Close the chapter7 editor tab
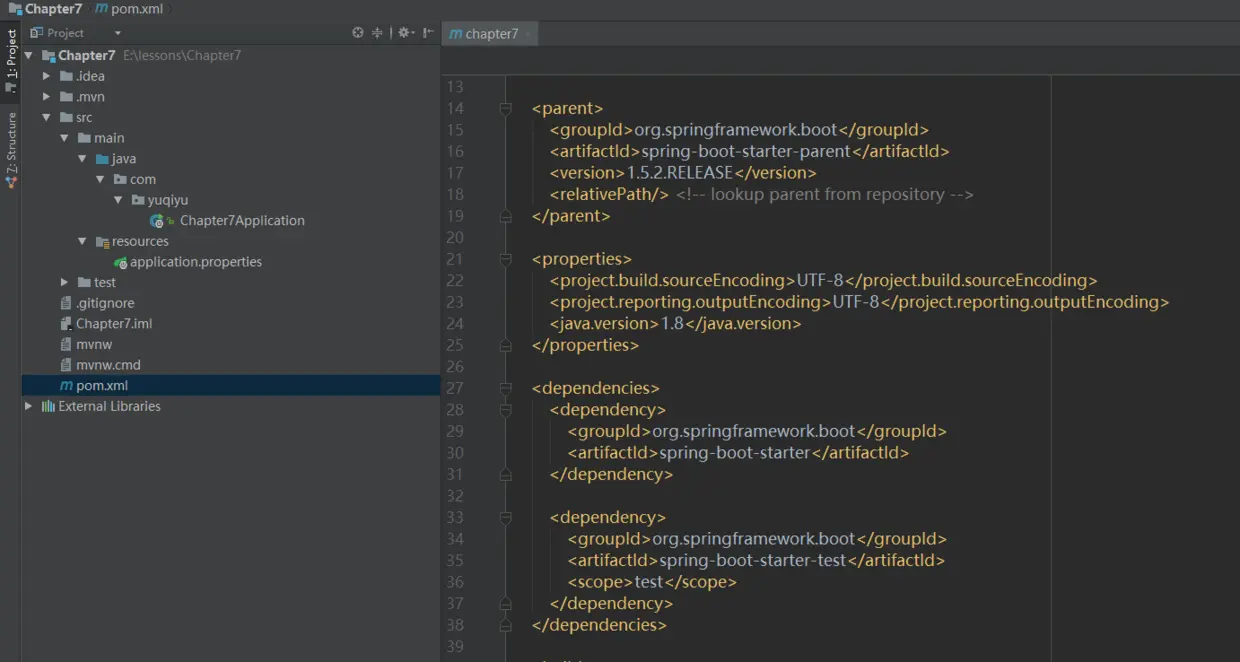 pos(529,34)
